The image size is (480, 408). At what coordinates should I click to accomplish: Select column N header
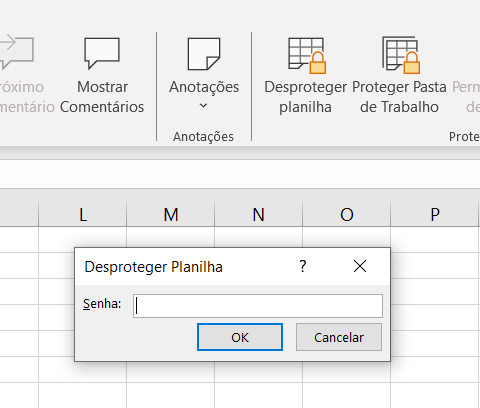click(259, 214)
